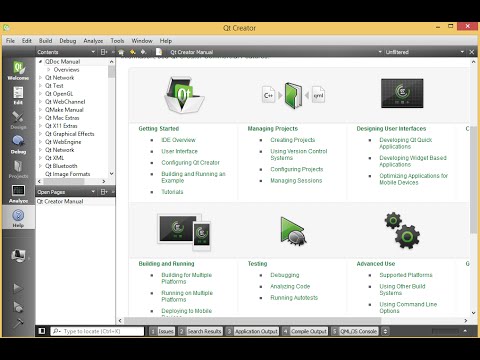Click the help page vertical scrollbar
Image resolution: width=480 pixels, height=360 pixels.
(x=473, y=180)
